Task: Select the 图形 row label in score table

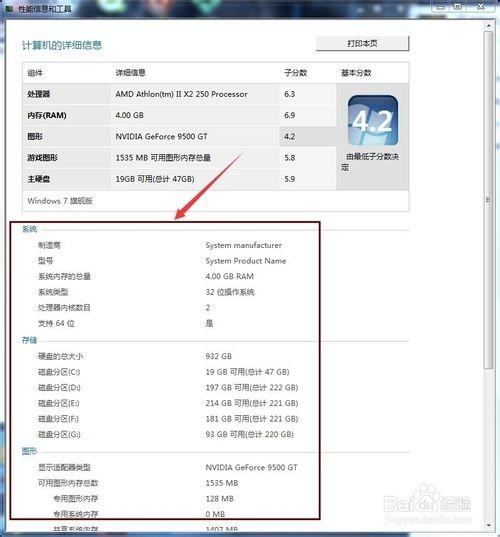Action: point(35,136)
